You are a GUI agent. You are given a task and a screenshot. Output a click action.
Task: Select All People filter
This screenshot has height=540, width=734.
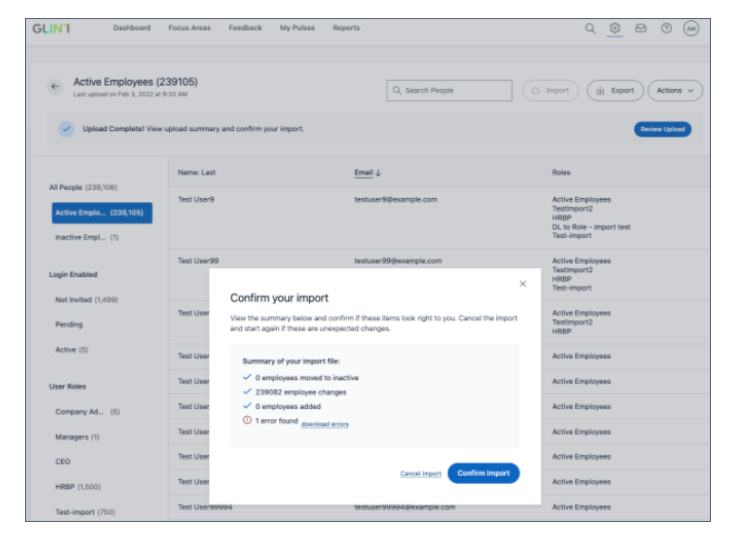point(83,187)
